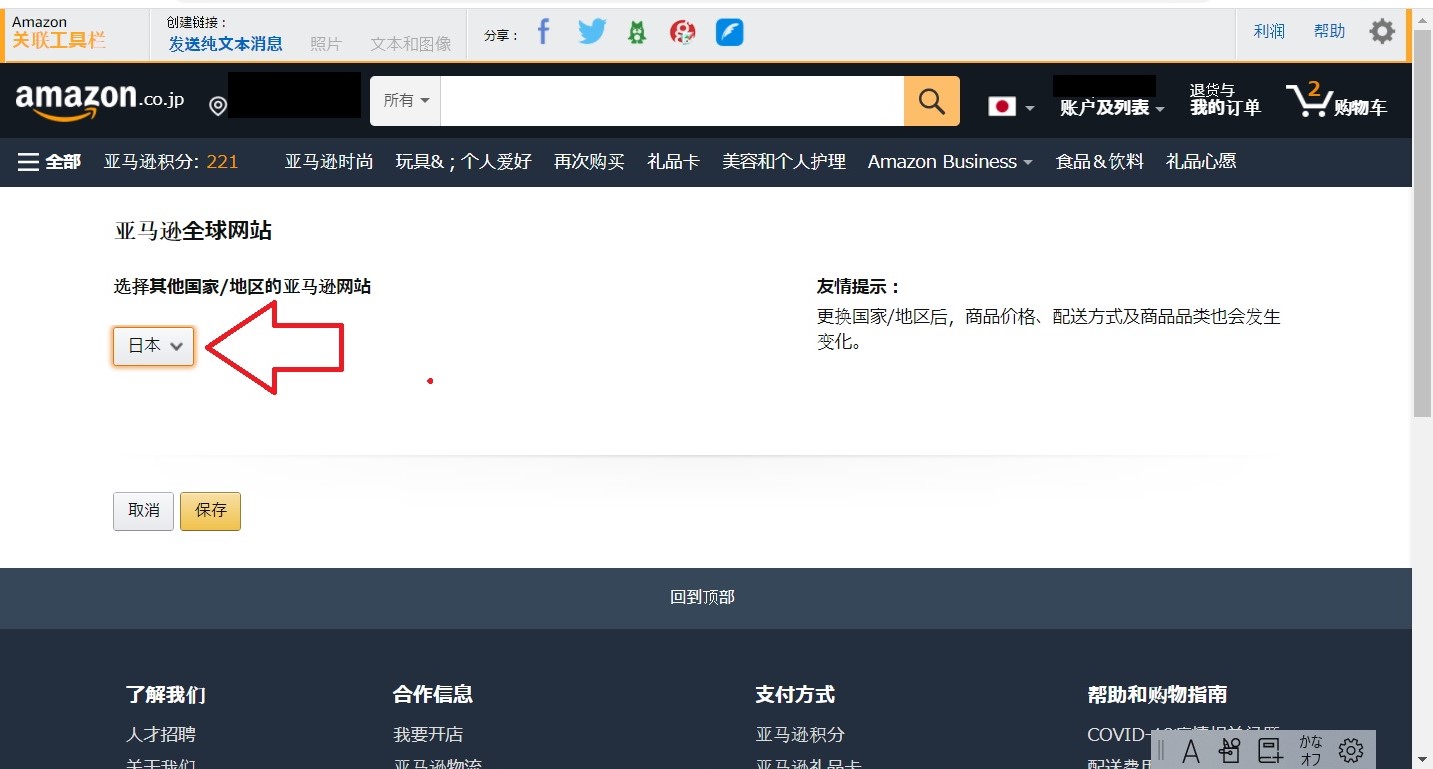This screenshot has width=1433, height=769.
Task: Open the 全部 hamburger menu
Action: click(x=49, y=162)
